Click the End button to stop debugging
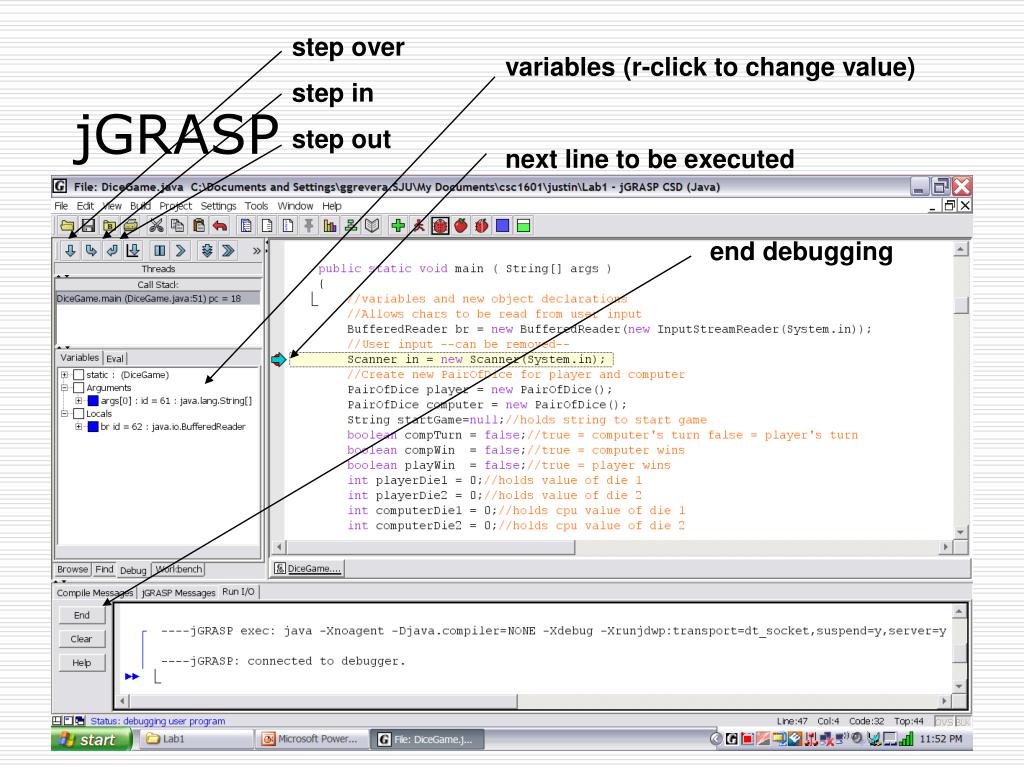Screen dimensions: 1024x768 pyautogui.click(x=82, y=615)
